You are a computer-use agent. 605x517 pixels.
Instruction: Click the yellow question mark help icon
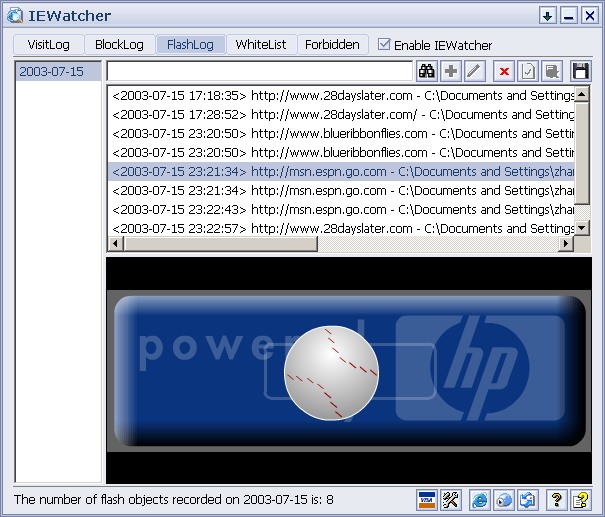[556, 500]
